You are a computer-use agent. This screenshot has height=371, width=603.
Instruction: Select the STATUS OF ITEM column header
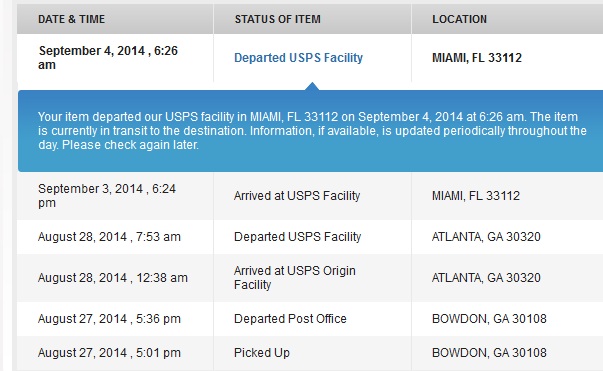pos(277,19)
